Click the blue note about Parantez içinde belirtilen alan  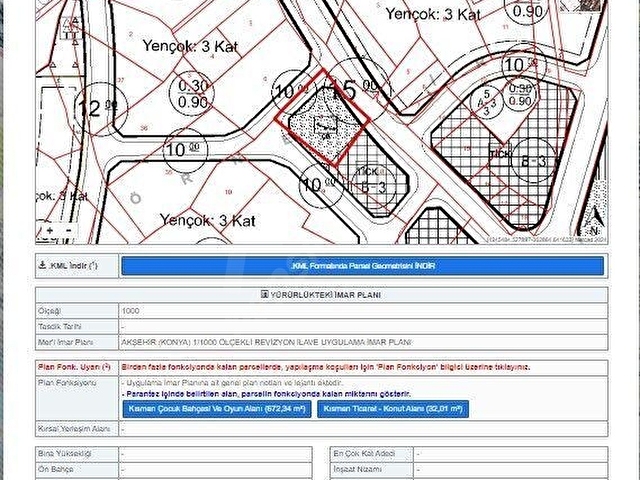(267, 394)
